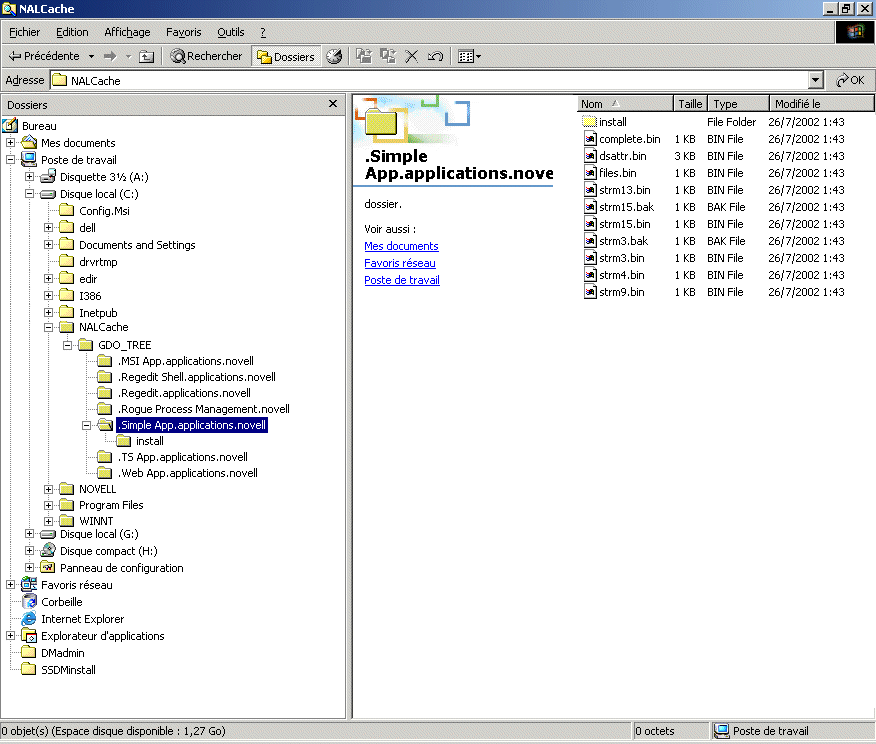Click the Up-one-level folder icon
Screen dimensions: 876x744
click(146, 56)
